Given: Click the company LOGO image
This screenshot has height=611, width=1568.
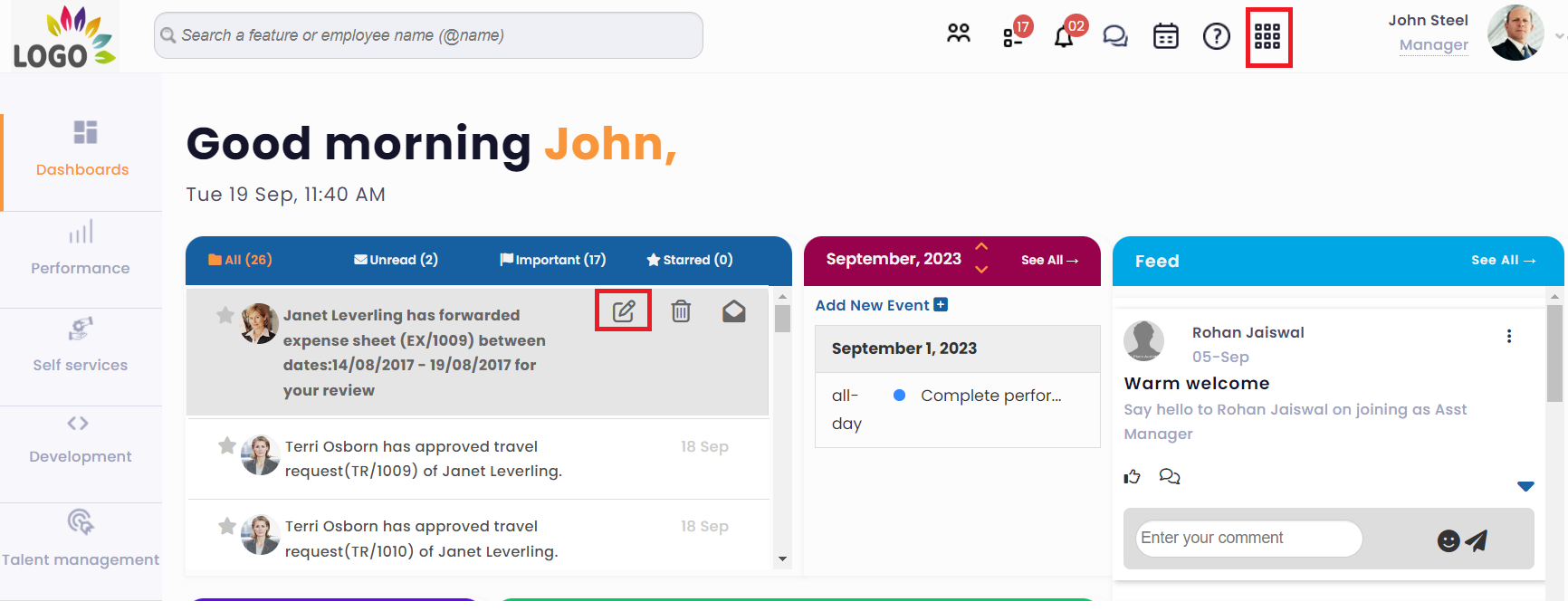Looking at the screenshot, I should point(64,36).
